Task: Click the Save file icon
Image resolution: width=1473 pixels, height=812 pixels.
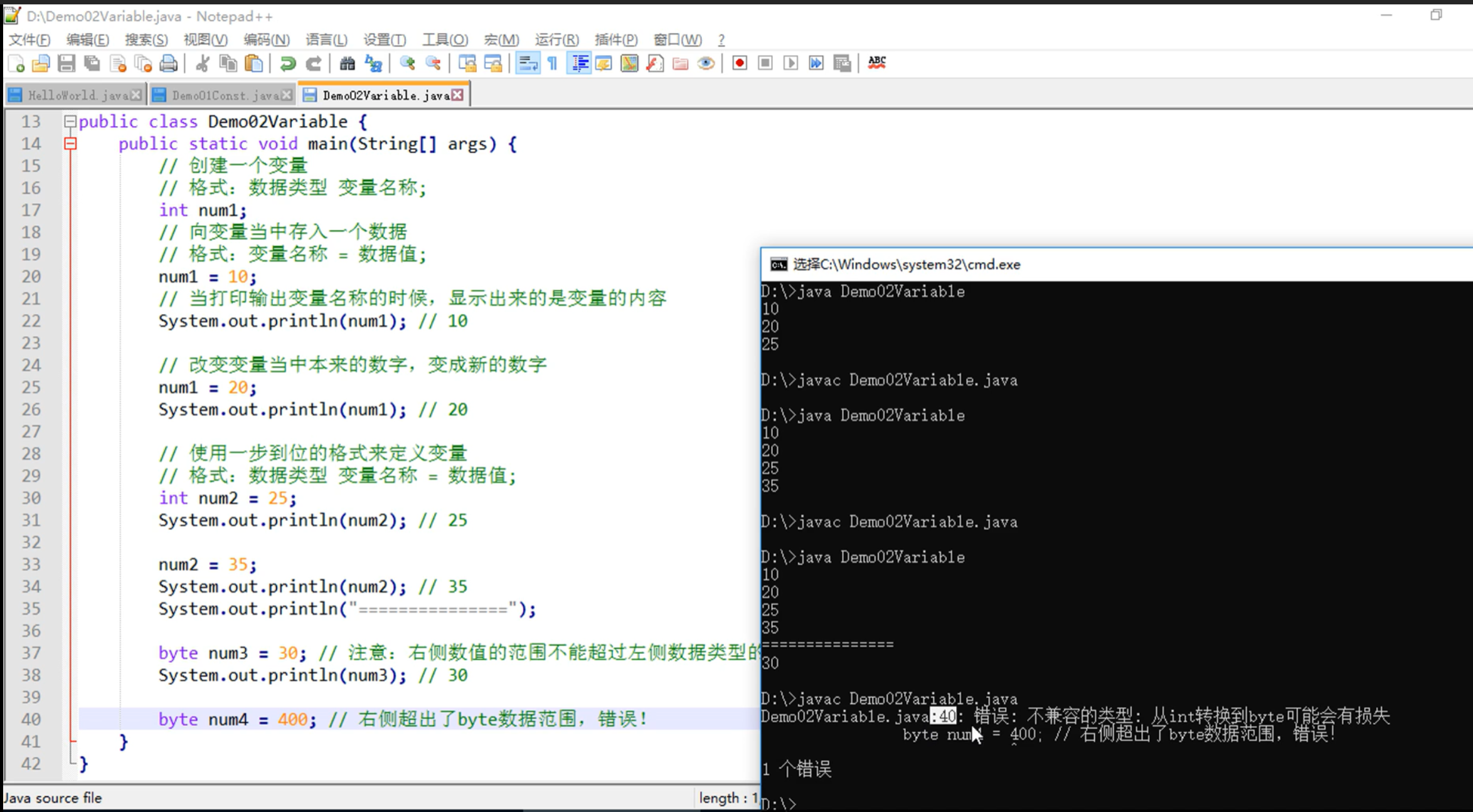Action: pos(66,63)
